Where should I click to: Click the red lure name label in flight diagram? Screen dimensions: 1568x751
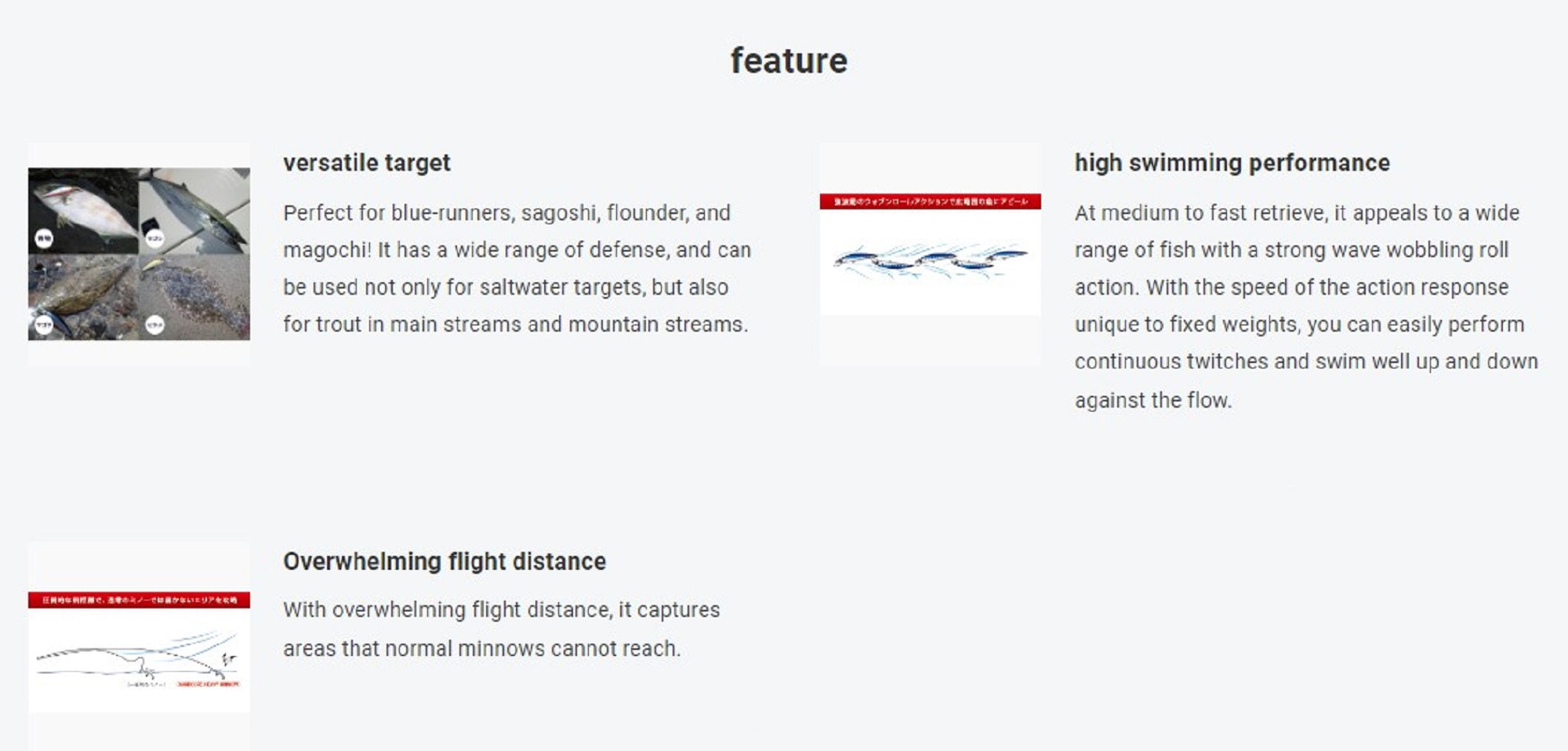pyautogui.click(x=208, y=684)
